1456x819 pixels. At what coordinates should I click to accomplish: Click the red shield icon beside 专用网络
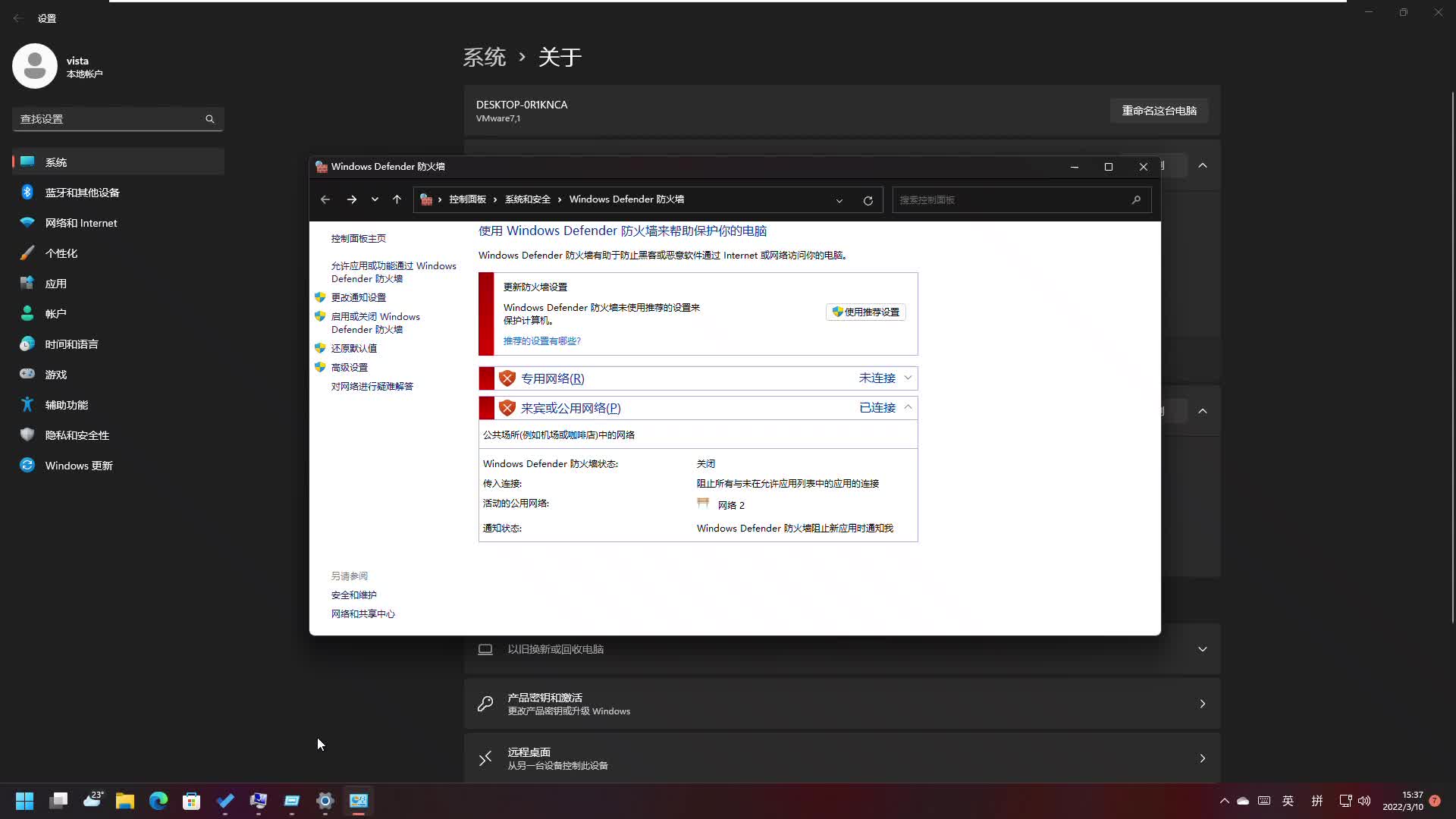tap(507, 378)
